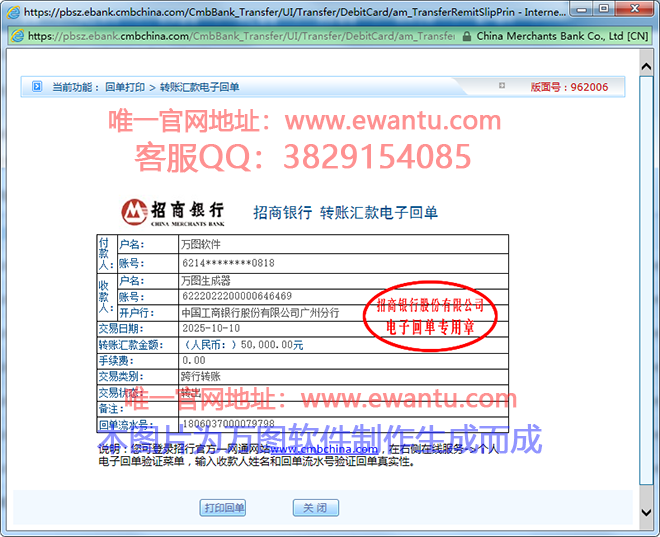The width and height of the screenshot is (660, 537).
Task: Click the 关闭 button
Action: coord(316,508)
